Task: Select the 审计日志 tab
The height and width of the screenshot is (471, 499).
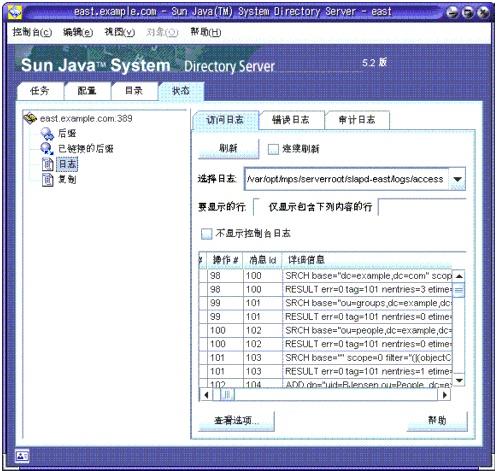Action: (x=357, y=120)
